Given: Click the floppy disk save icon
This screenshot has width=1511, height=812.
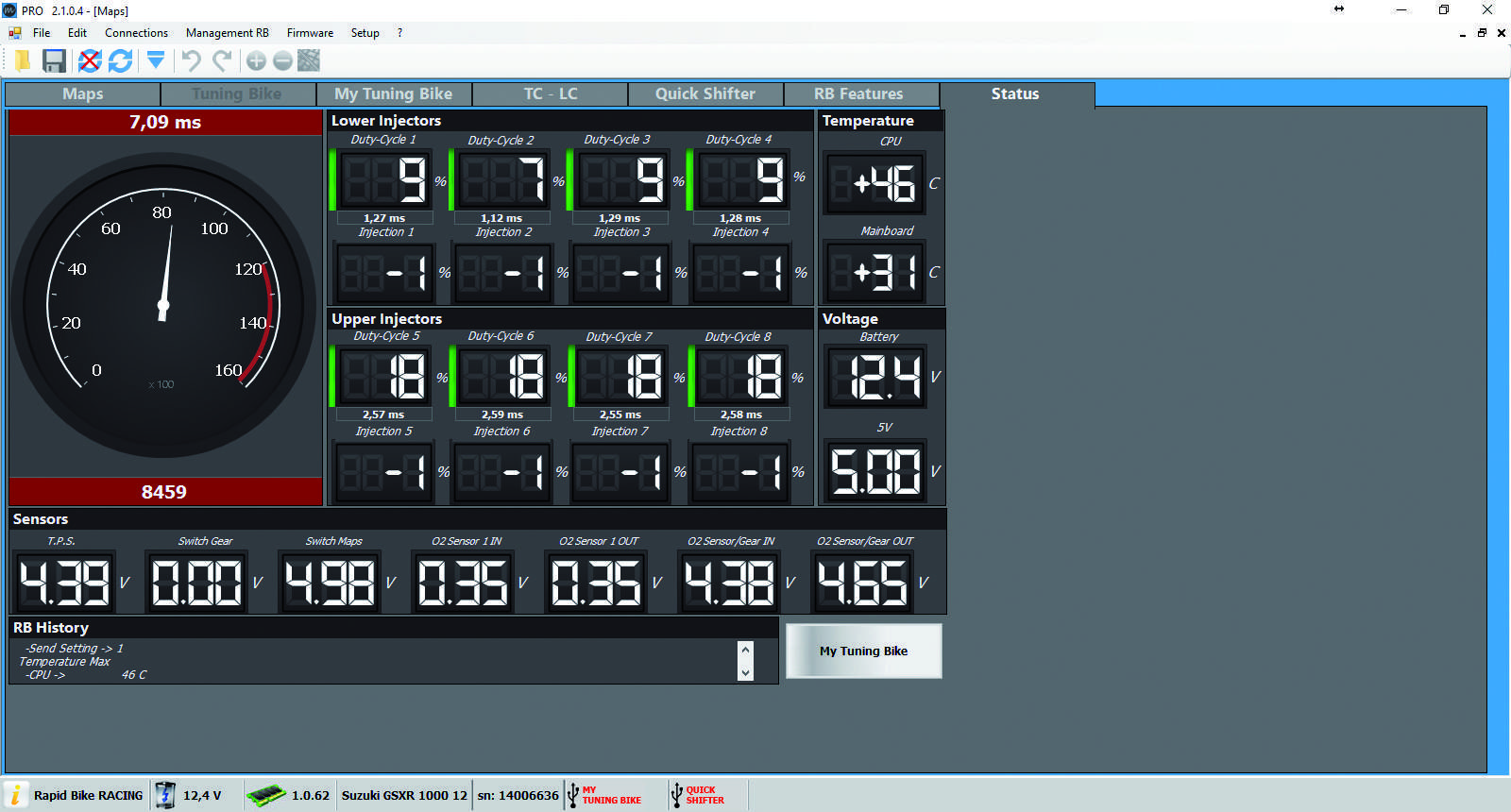Looking at the screenshot, I should coord(55,61).
